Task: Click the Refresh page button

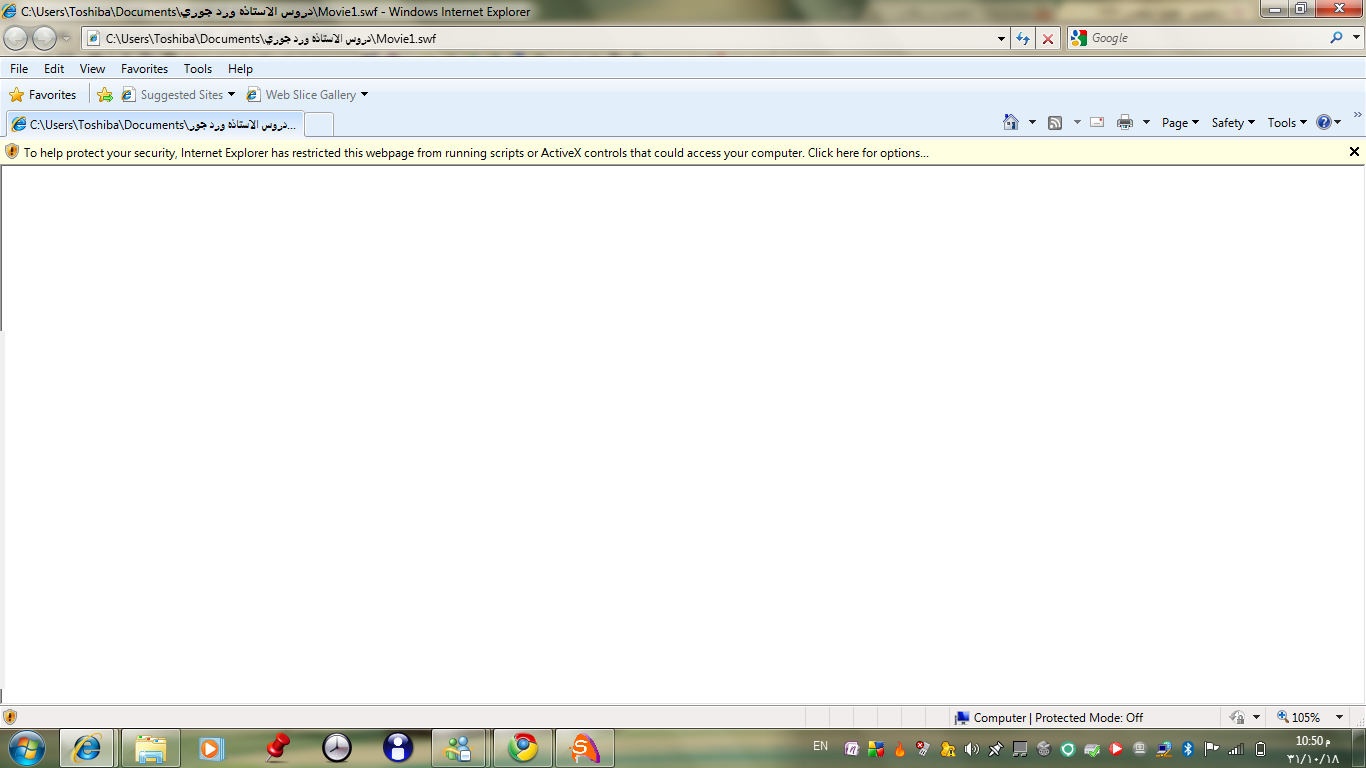Action: click(x=1022, y=38)
